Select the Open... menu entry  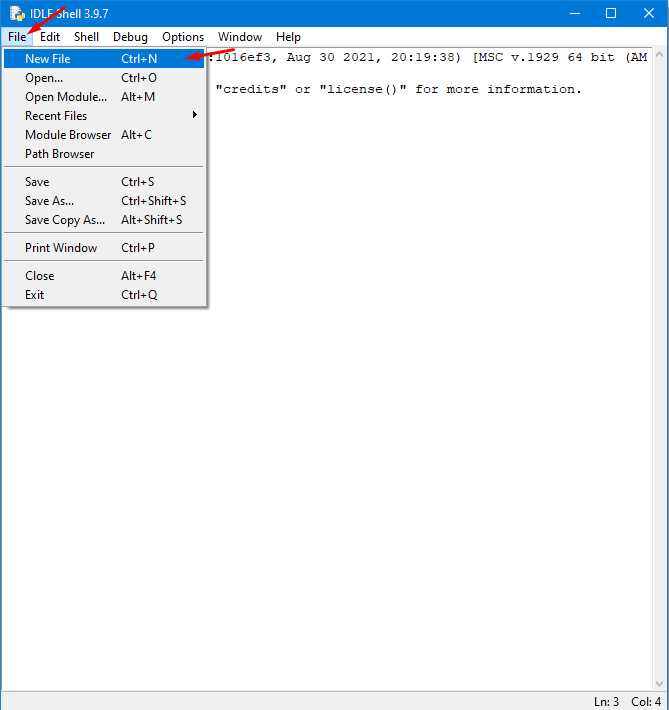pyautogui.click(x=104, y=77)
